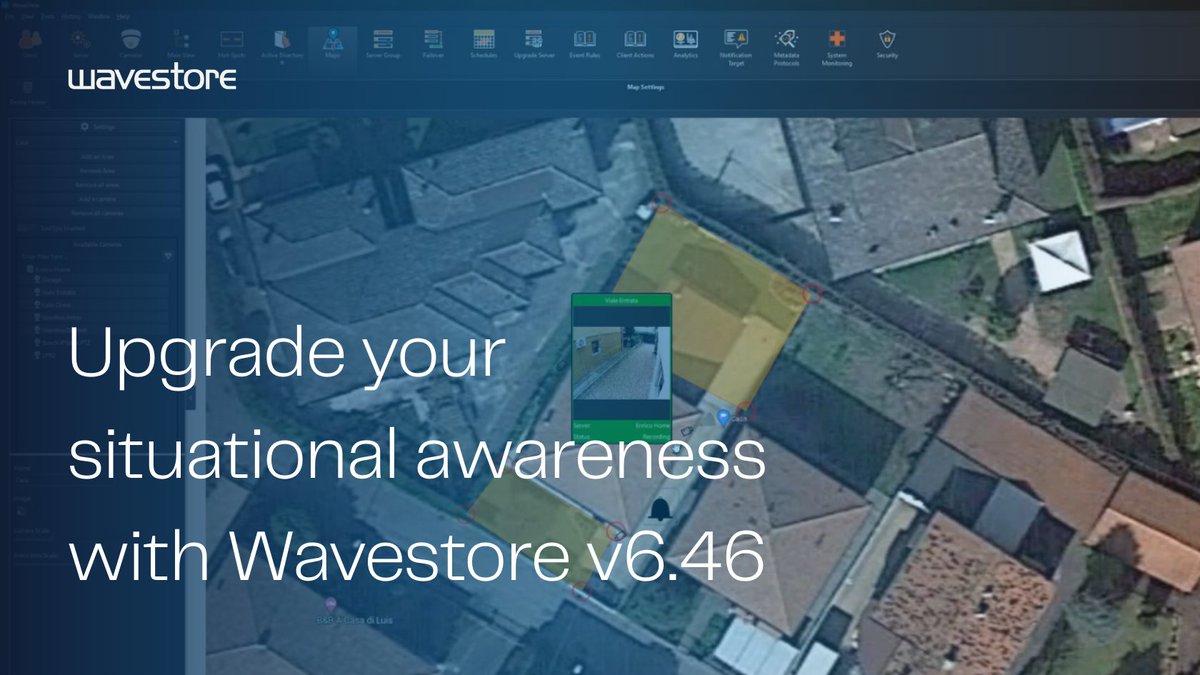Screen dimensions: 1200x675
Task: Click the bell alarm icon on map
Action: 661,510
